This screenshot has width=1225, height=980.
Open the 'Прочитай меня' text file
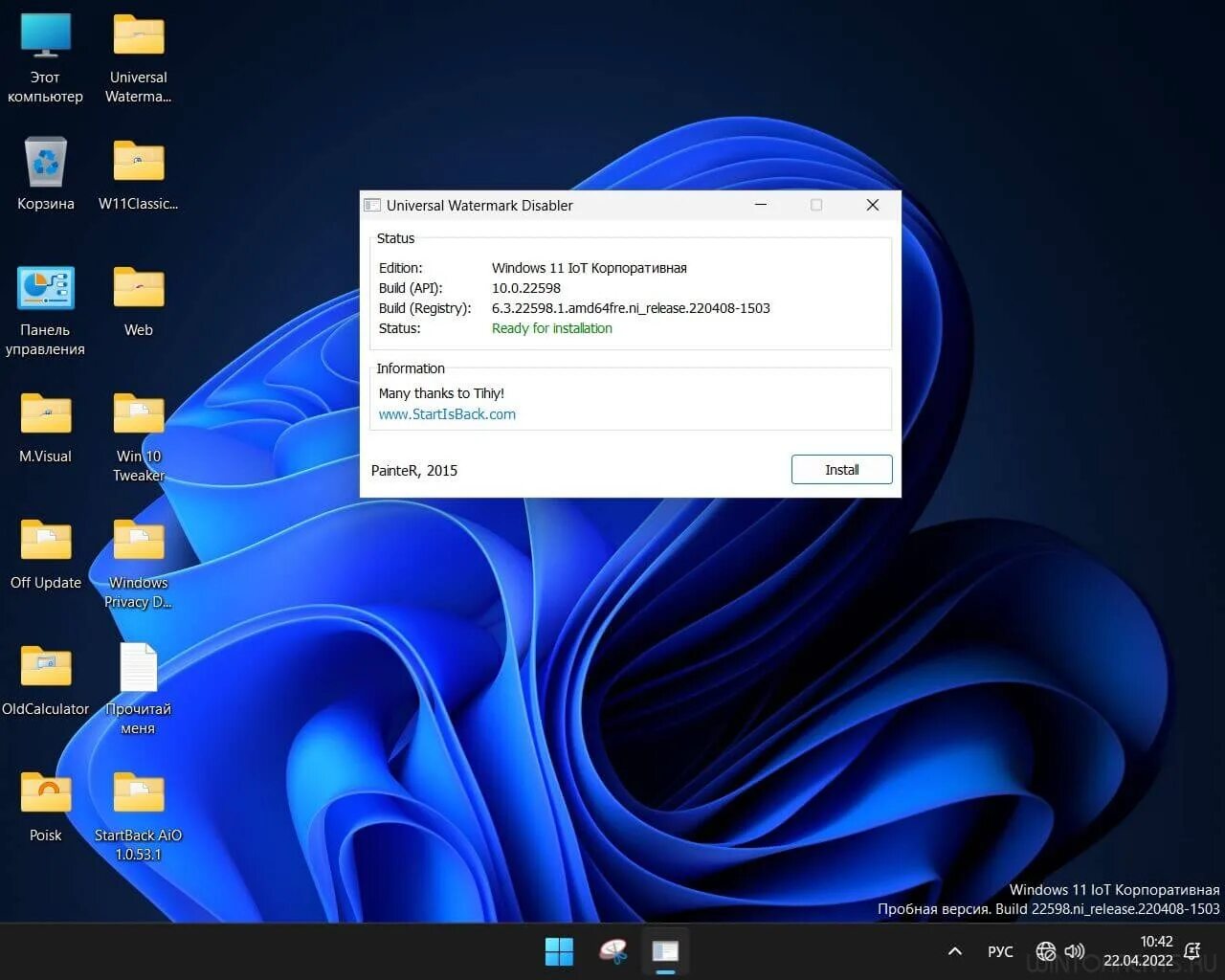pyautogui.click(x=139, y=689)
